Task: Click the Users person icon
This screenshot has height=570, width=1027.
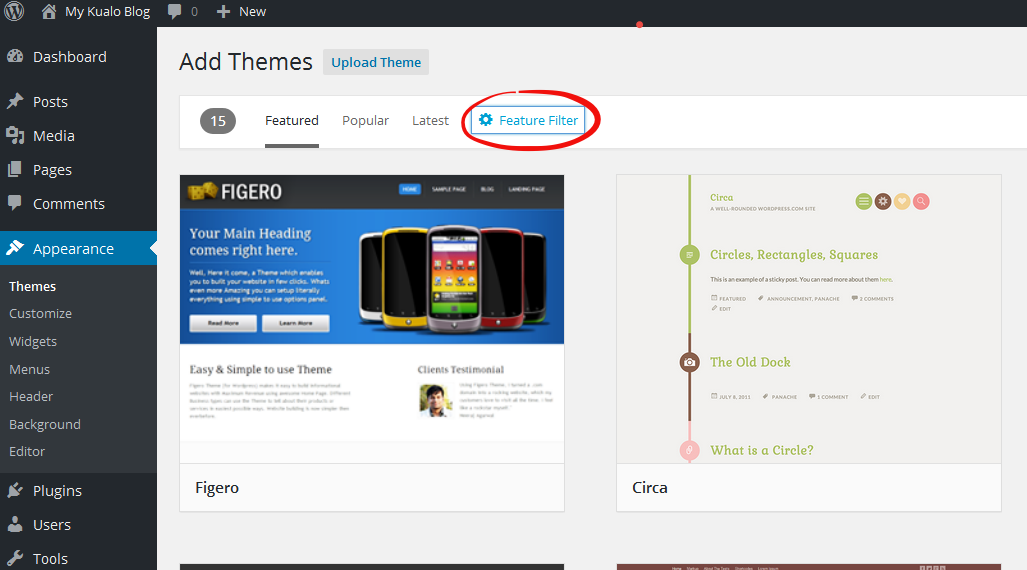Action: (x=15, y=524)
